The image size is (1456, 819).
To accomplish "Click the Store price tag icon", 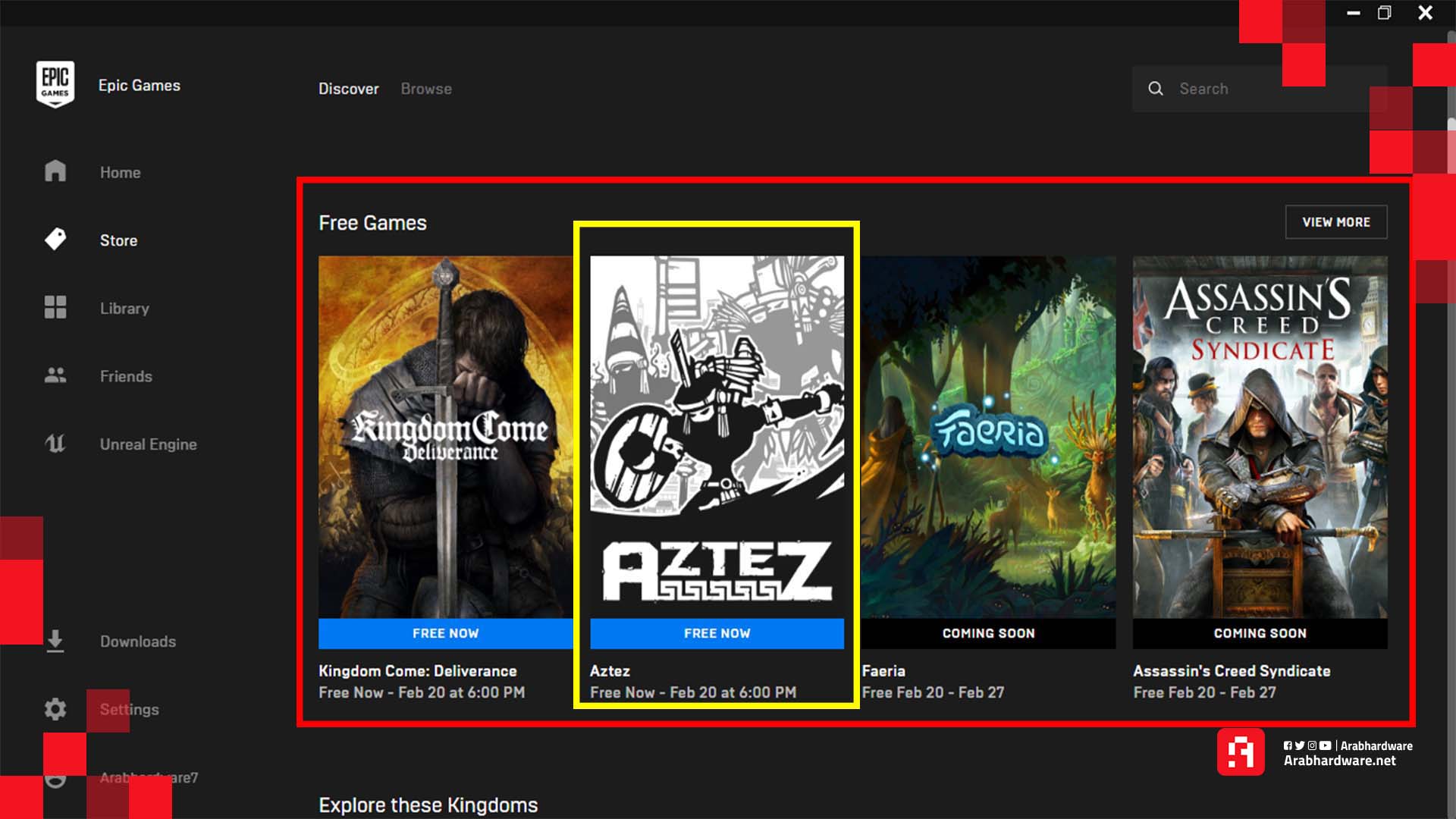I will (55, 240).
